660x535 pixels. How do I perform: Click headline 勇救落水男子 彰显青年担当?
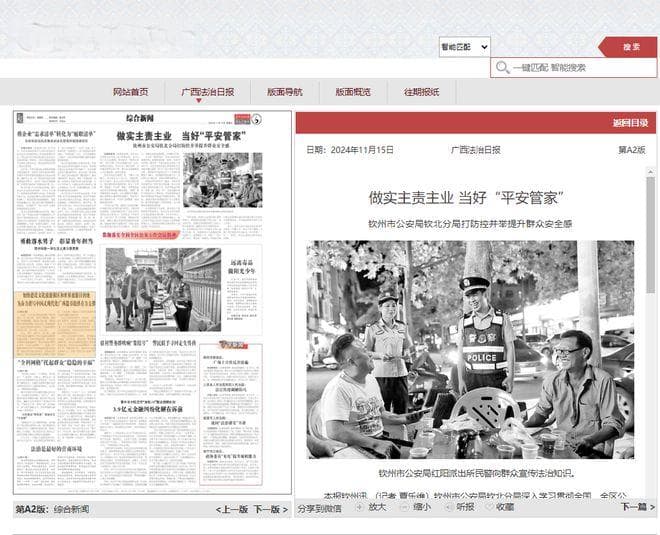[56, 241]
